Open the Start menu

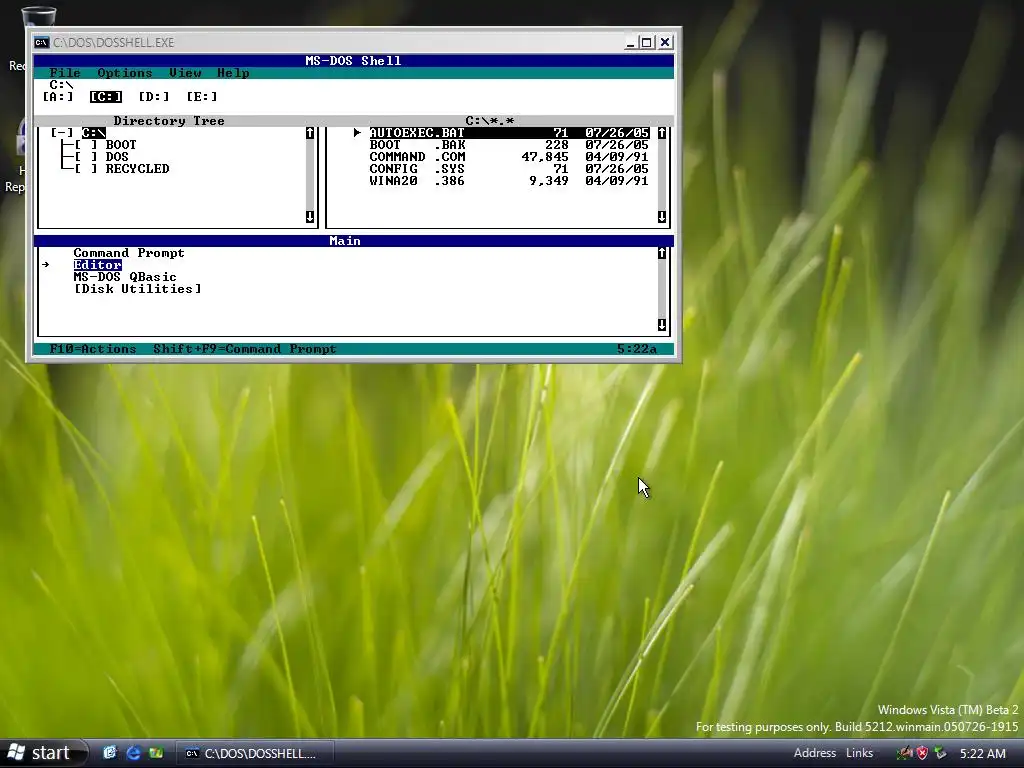pos(43,753)
